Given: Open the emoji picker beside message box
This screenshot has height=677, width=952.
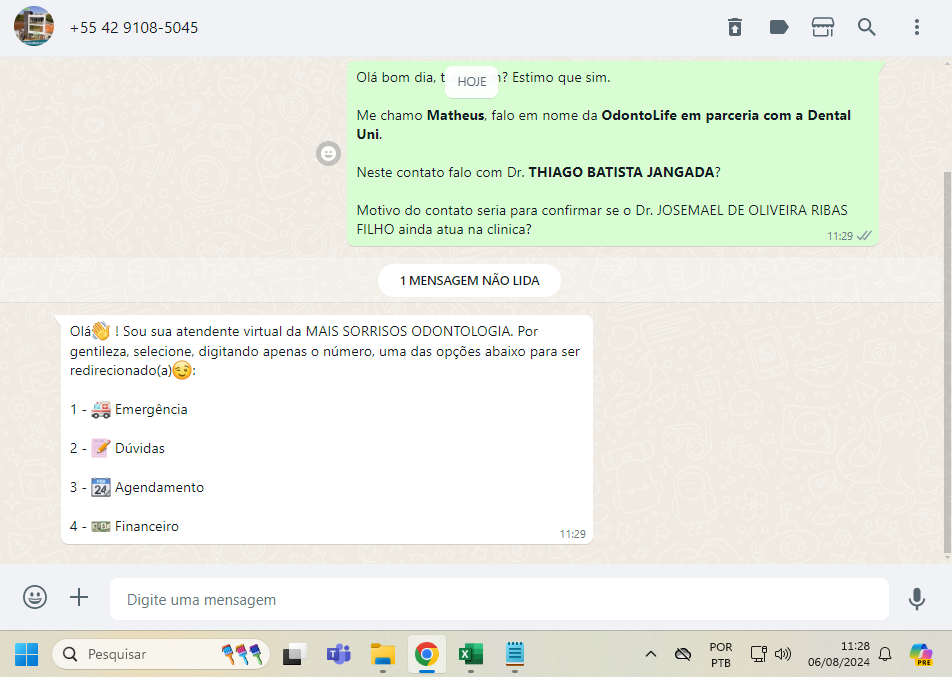Looking at the screenshot, I should click(35, 597).
